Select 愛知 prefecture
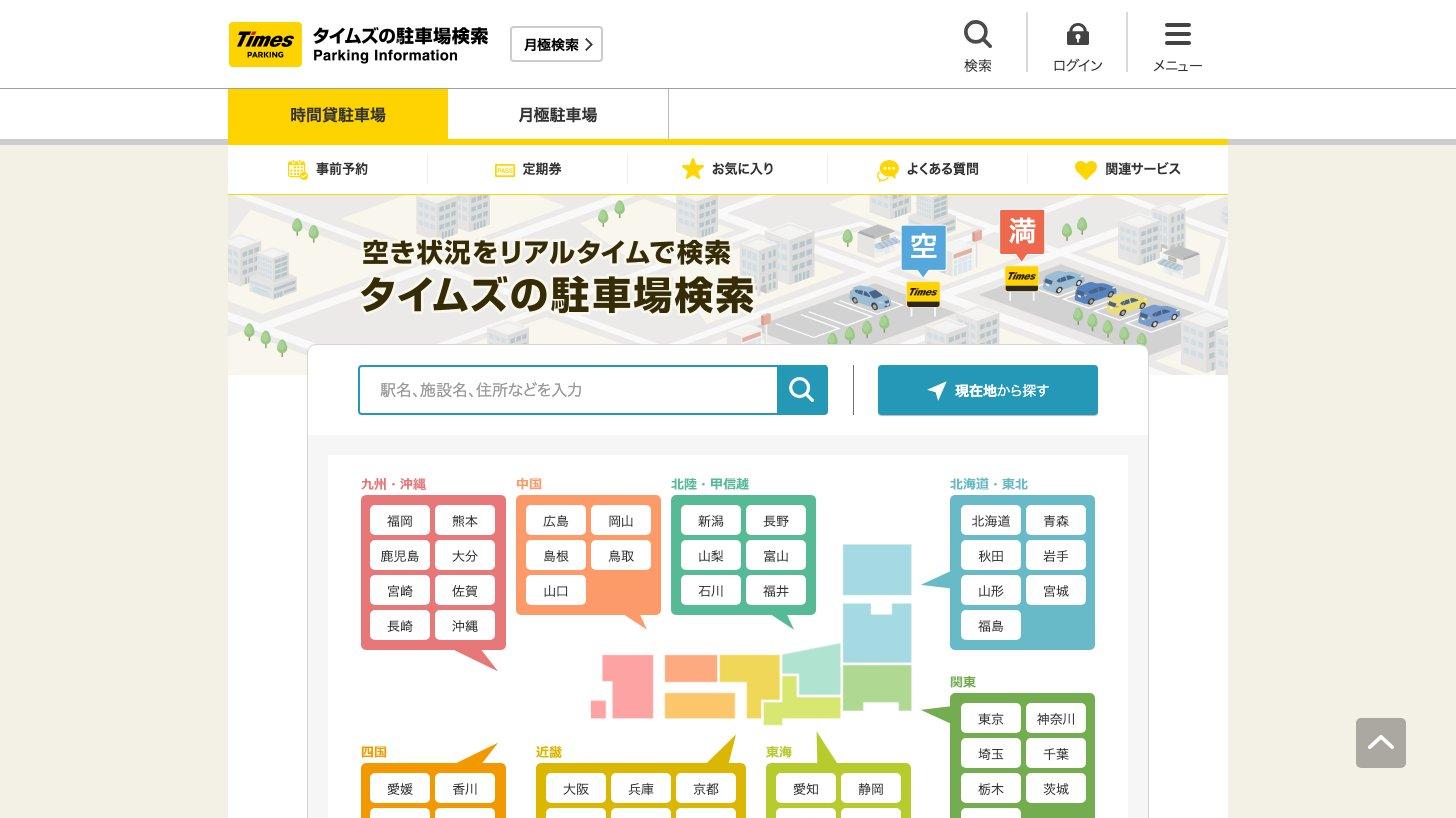The image size is (1456, 818). coord(806,789)
